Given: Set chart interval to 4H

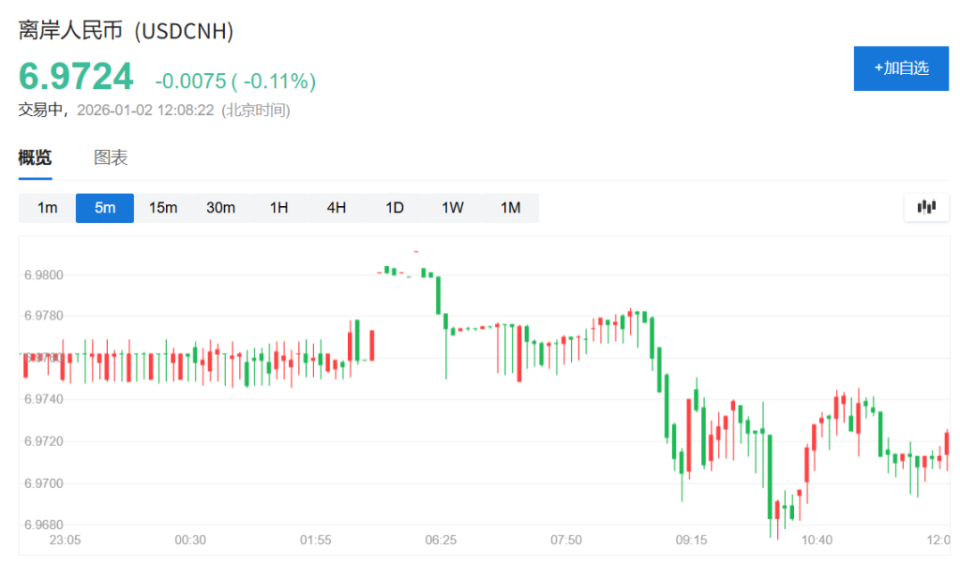Looking at the screenshot, I should [x=336, y=208].
